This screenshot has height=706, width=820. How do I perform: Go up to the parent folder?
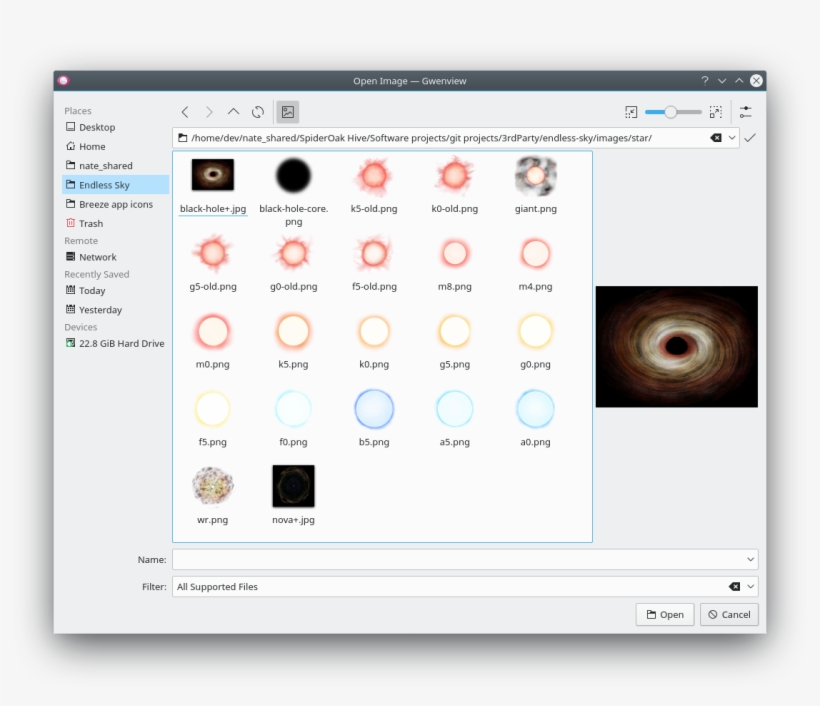[233, 111]
